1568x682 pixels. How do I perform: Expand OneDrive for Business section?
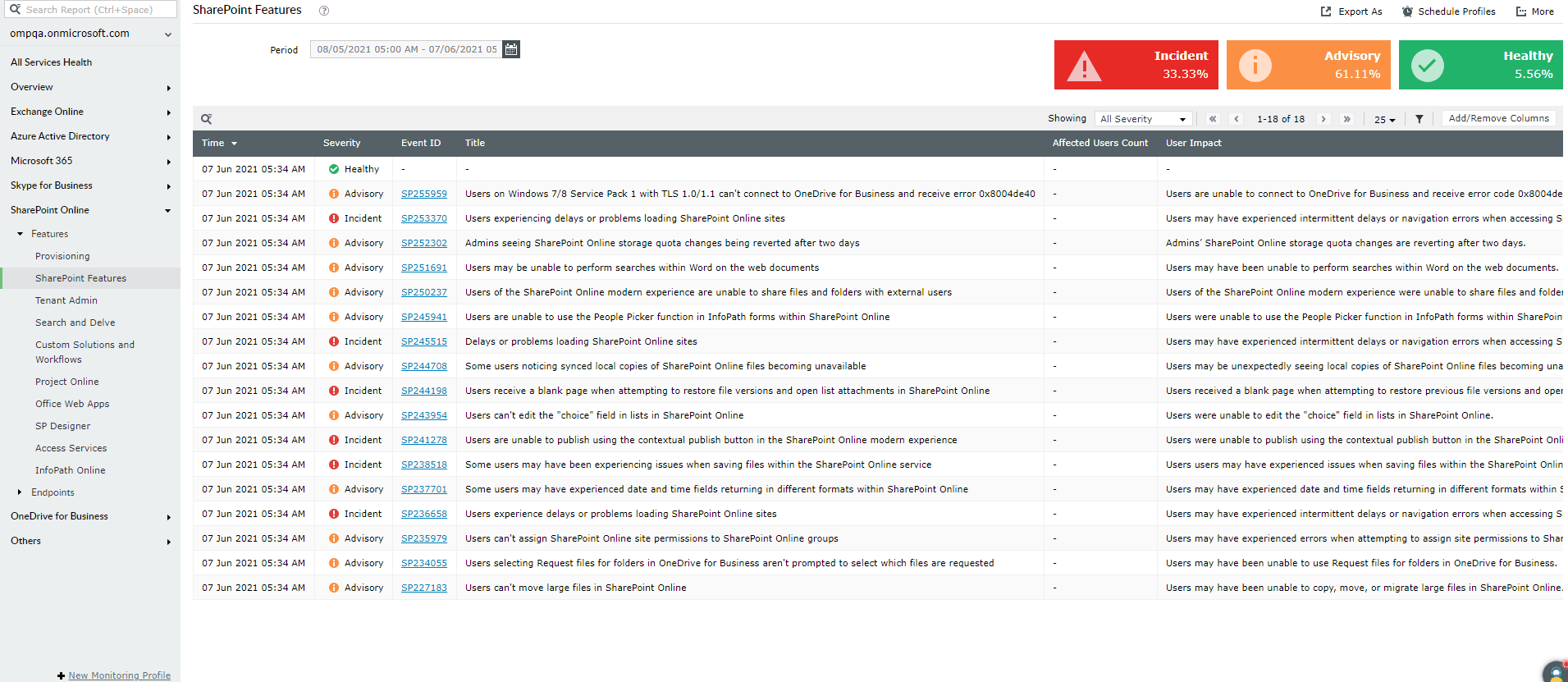pos(90,516)
